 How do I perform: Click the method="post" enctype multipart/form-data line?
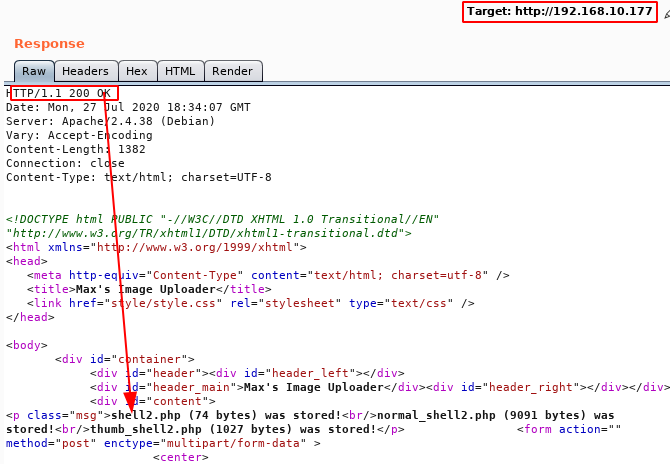(163, 443)
